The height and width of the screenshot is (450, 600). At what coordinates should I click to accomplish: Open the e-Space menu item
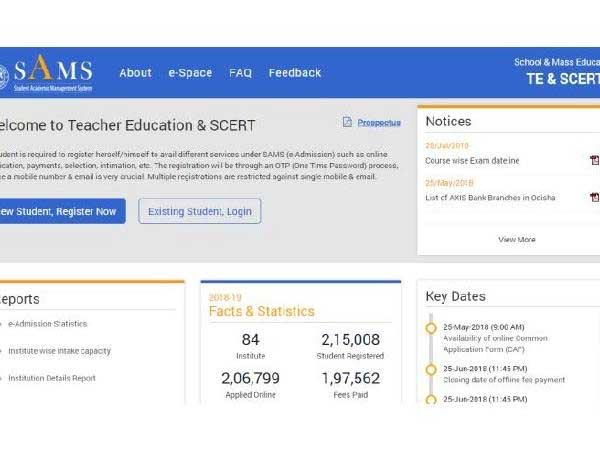click(190, 73)
